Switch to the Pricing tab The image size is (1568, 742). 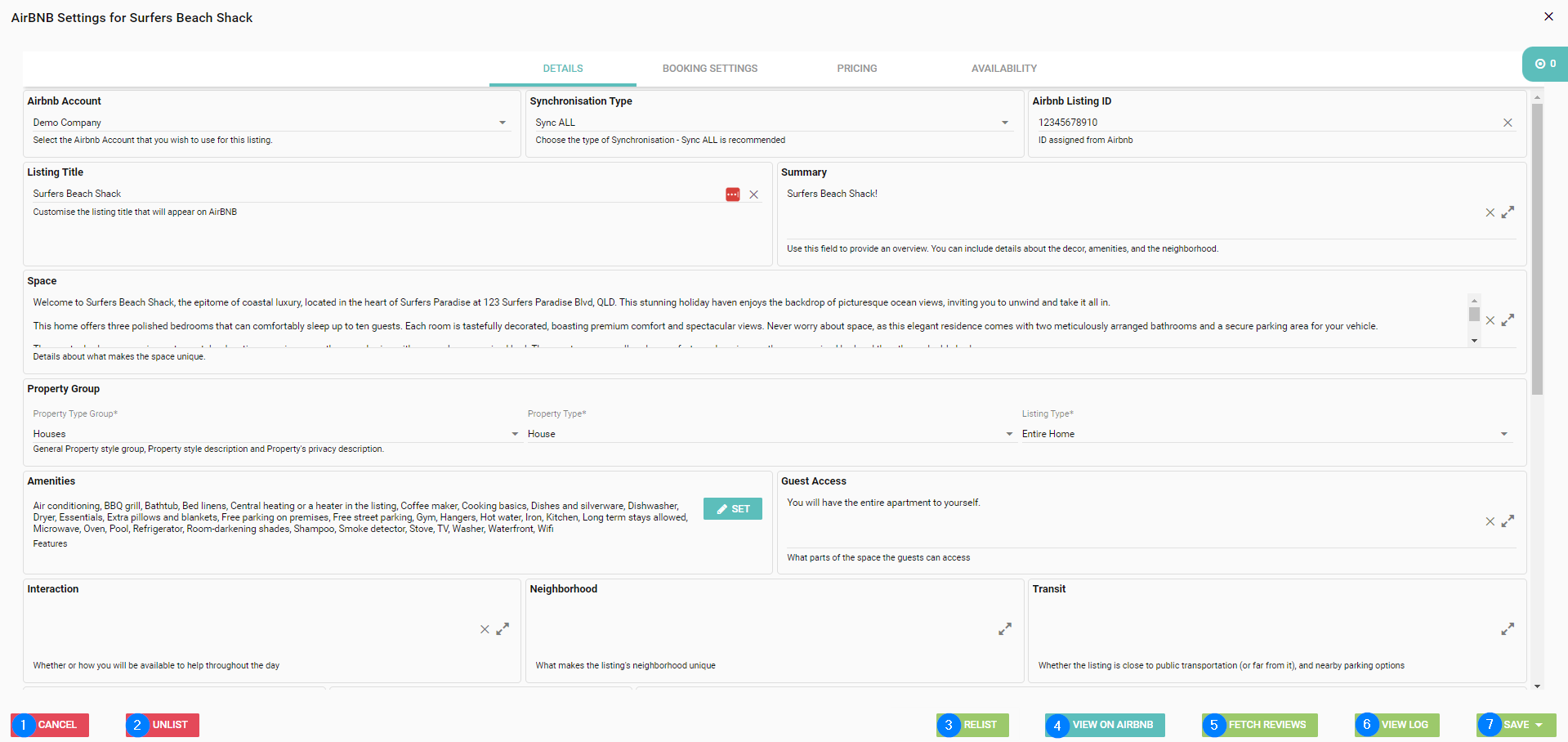(x=856, y=69)
